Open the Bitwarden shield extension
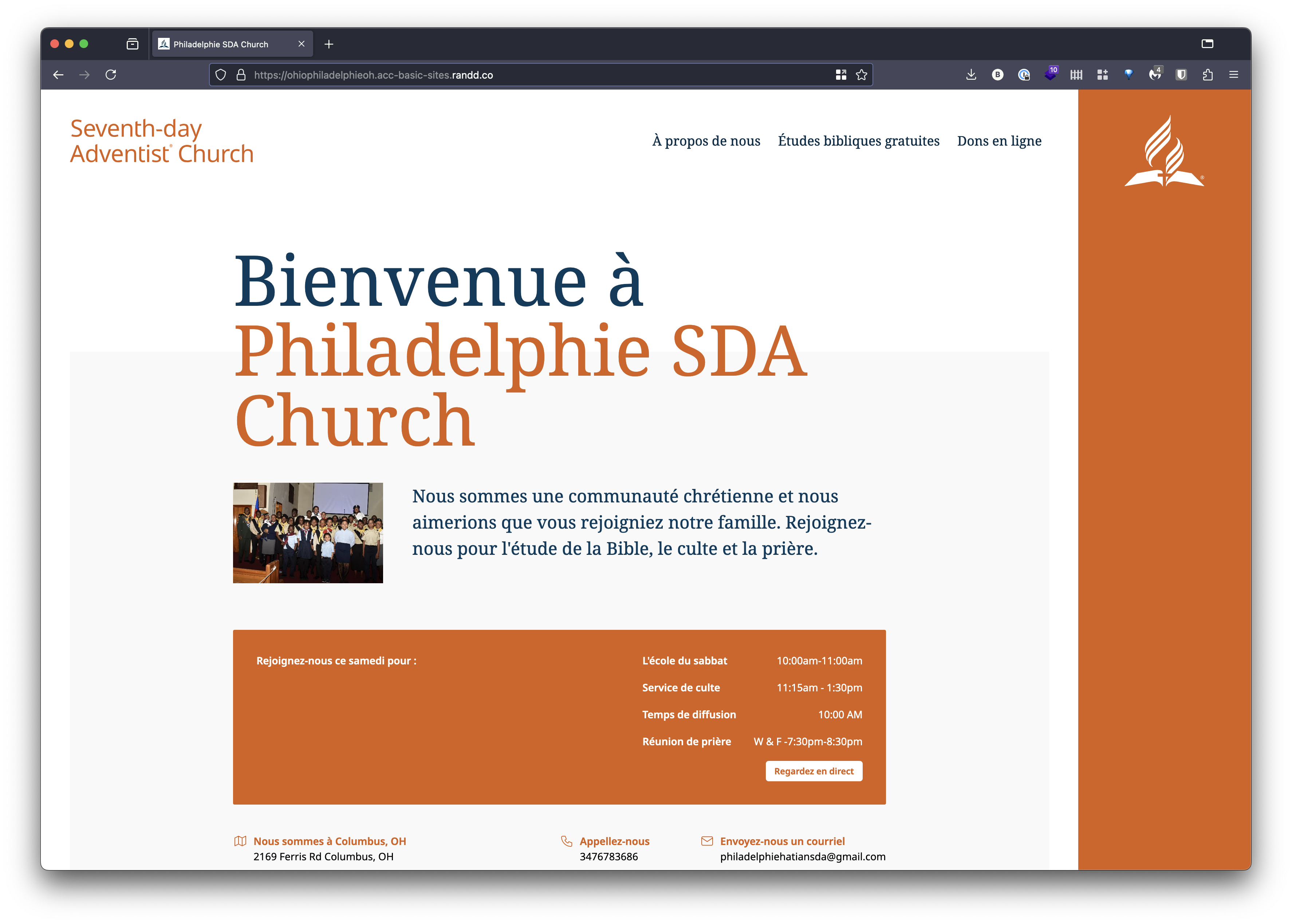The width and height of the screenshot is (1292, 924). [1182, 75]
